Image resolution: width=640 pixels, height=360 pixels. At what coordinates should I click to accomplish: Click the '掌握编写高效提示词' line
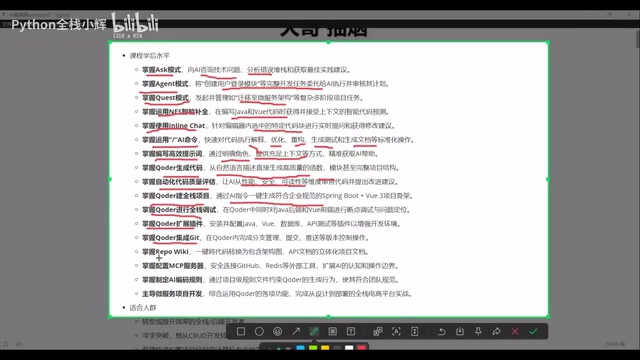(260, 153)
